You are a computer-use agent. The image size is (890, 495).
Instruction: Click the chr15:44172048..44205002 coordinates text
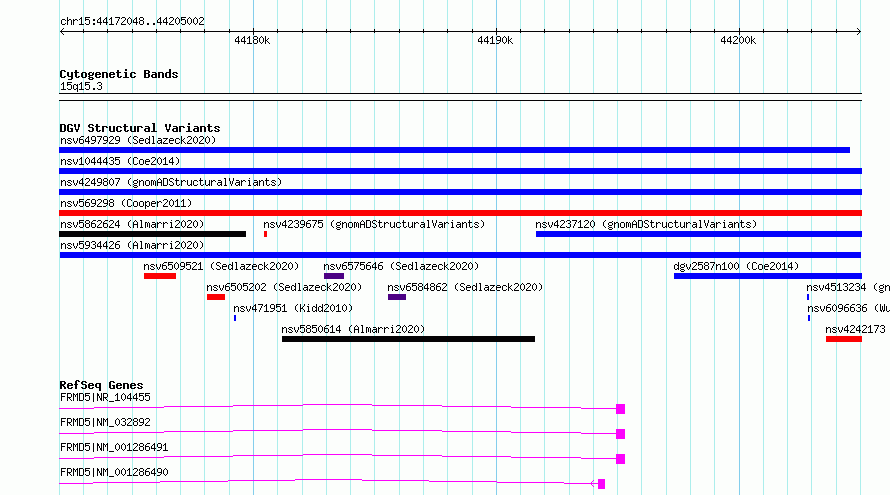point(132,21)
